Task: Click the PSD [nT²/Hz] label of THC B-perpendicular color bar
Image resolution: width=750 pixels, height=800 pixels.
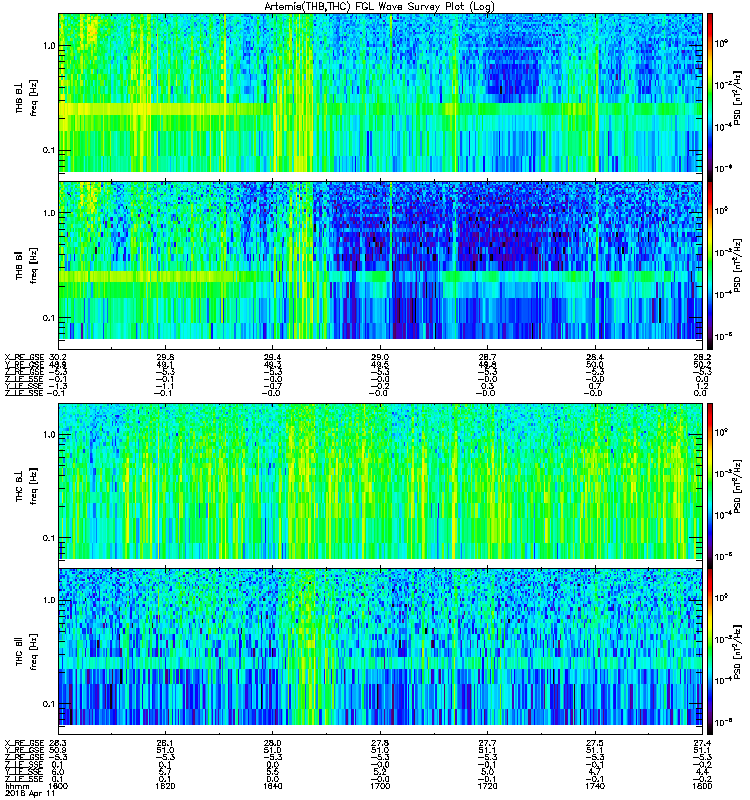Action: pos(737,485)
